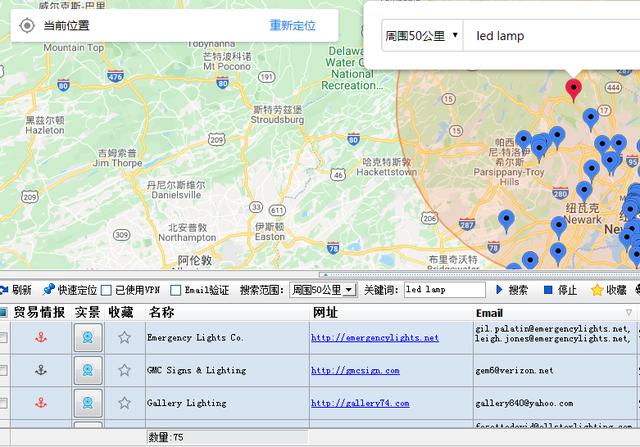Click the current location target icon
The image size is (640, 447).
click(27, 26)
